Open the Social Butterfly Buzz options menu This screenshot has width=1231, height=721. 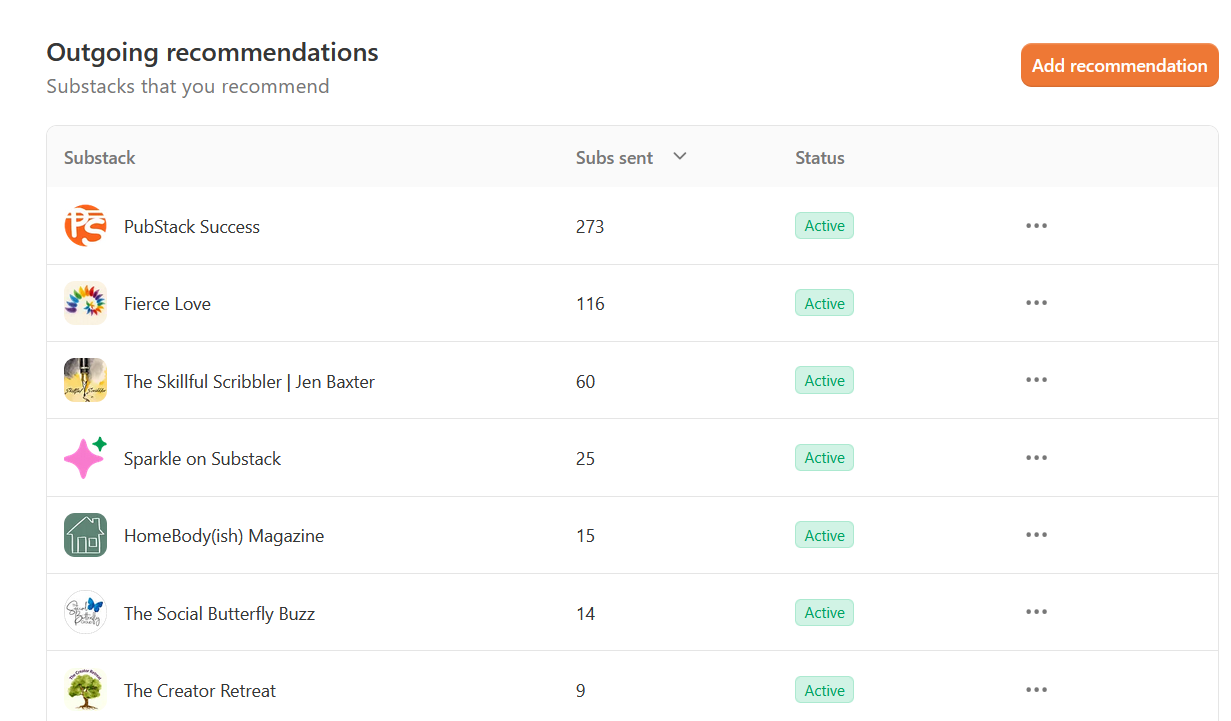tap(1036, 612)
